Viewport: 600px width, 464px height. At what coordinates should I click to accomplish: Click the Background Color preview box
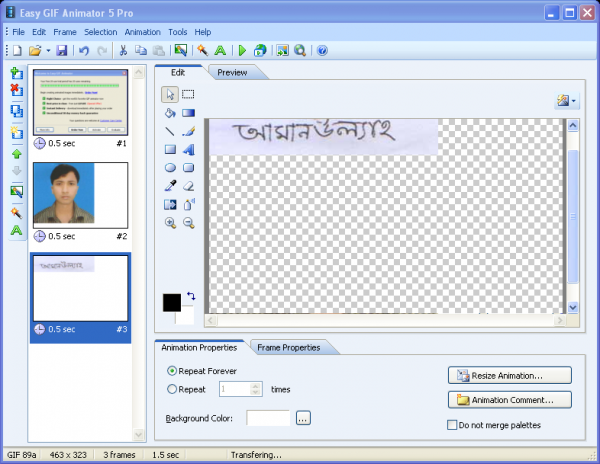coord(268,418)
